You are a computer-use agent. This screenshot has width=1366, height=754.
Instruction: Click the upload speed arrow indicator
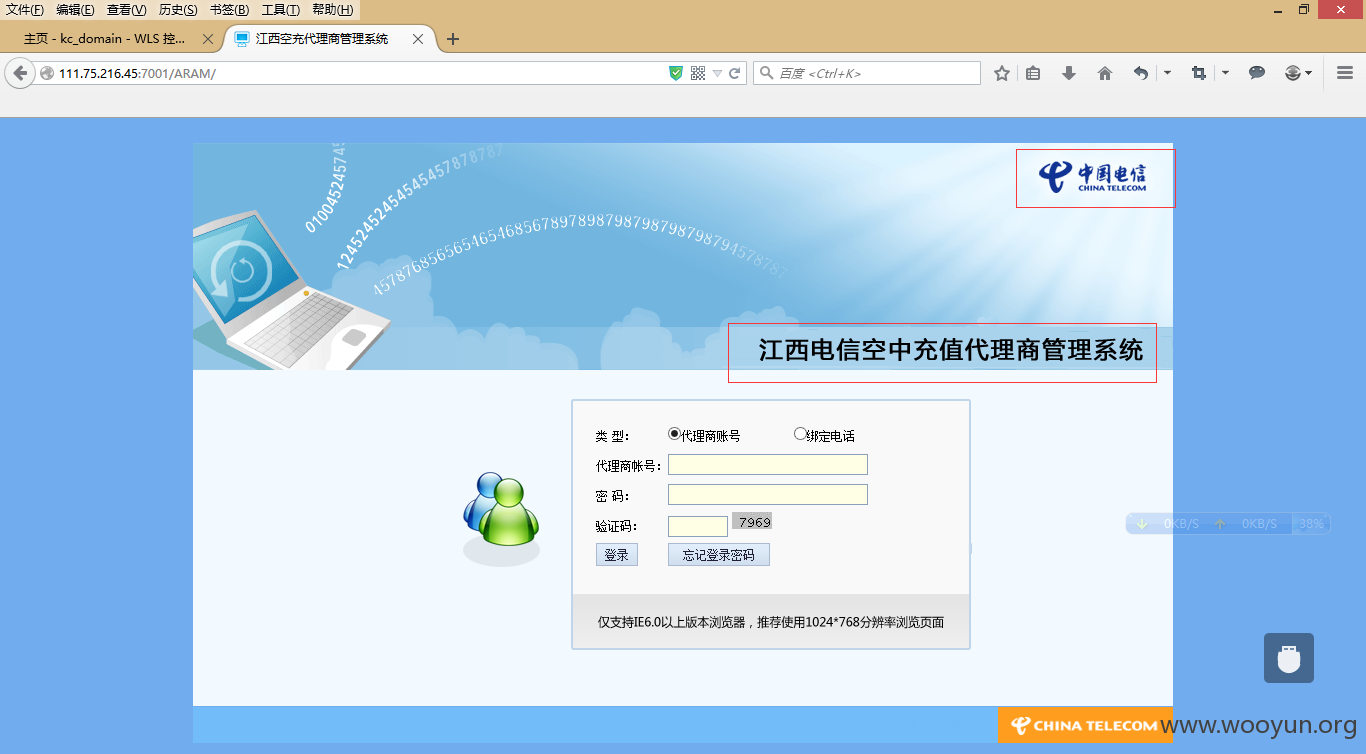[x=1219, y=524]
